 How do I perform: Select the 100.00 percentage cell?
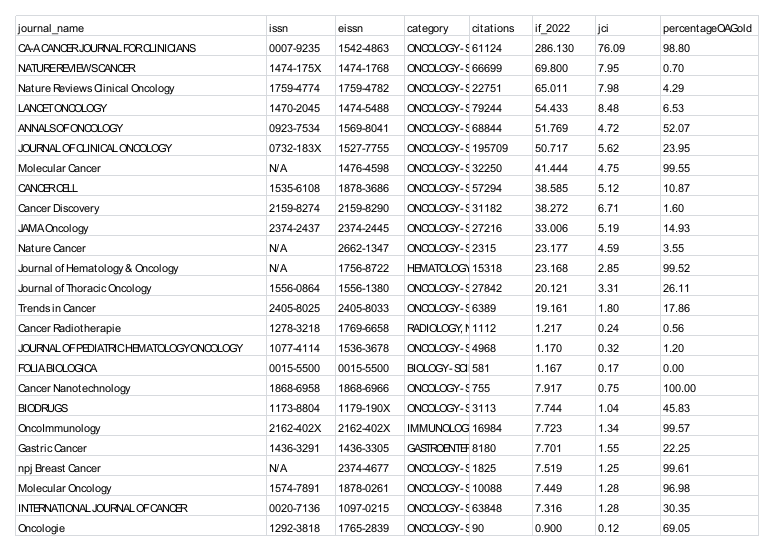[x=680, y=388]
